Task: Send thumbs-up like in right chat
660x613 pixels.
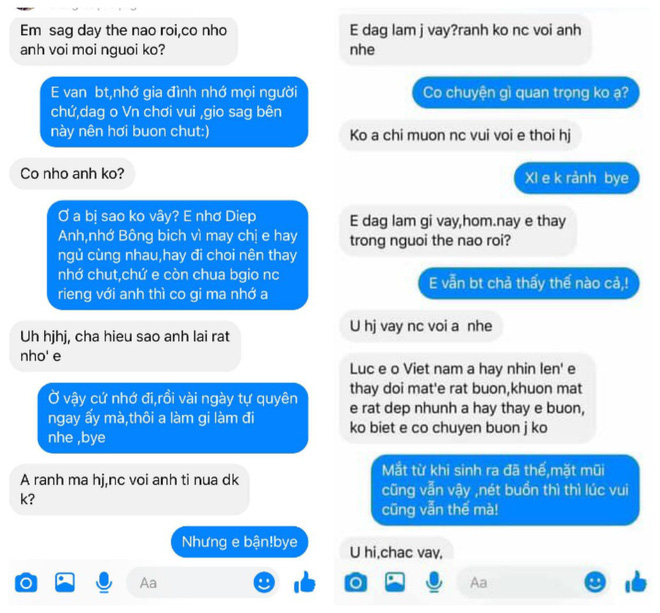Action: 636,582
